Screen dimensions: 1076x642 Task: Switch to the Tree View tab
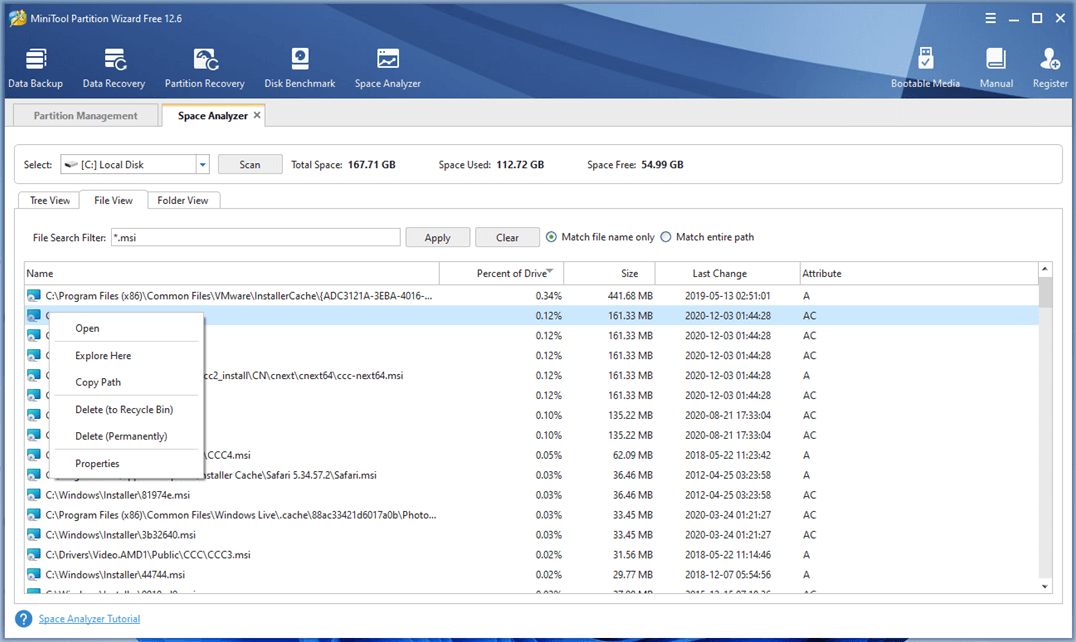click(x=49, y=200)
